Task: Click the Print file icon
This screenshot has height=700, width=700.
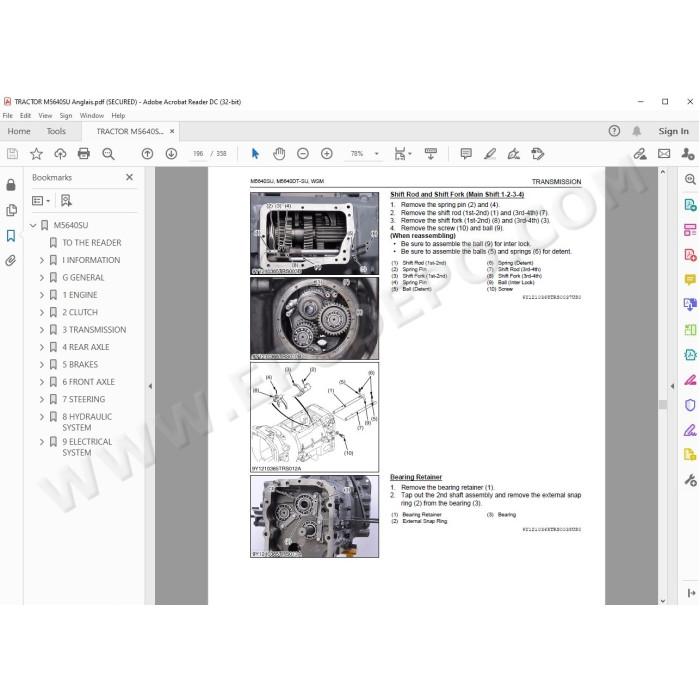Action: point(83,154)
